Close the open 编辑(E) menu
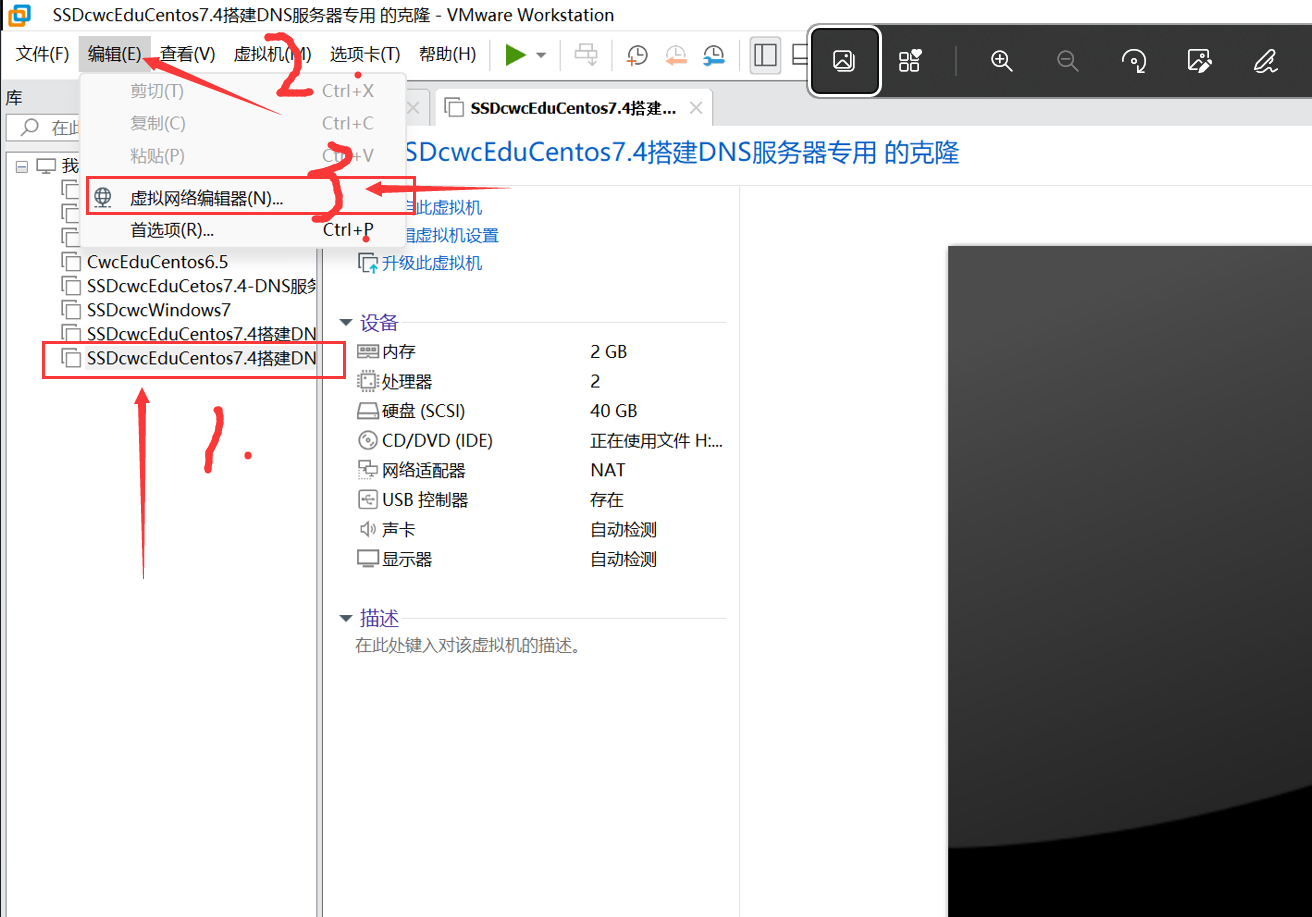This screenshot has height=917, width=1312. tap(115, 54)
